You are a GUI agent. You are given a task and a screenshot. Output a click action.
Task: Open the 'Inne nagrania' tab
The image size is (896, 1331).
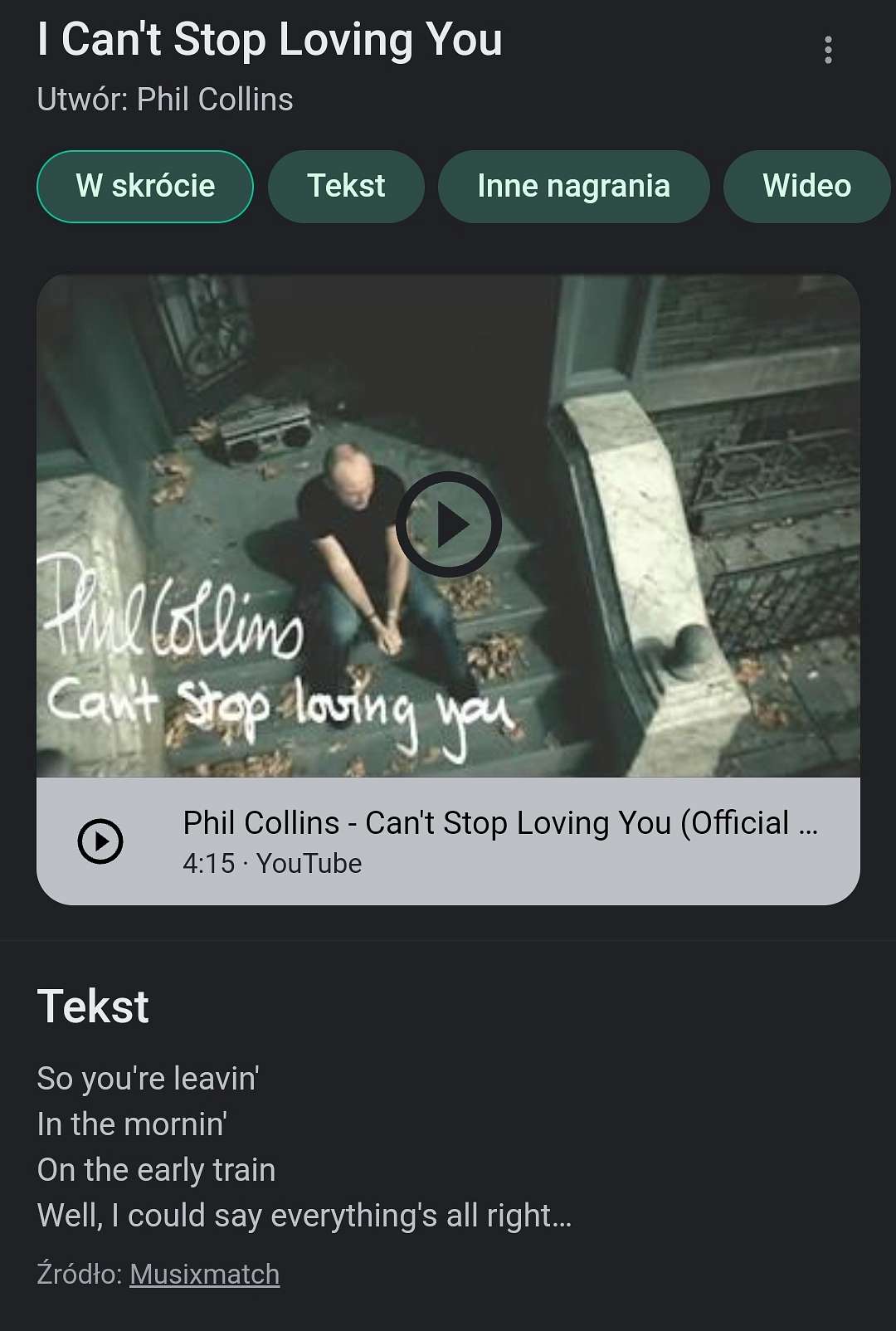tap(573, 187)
